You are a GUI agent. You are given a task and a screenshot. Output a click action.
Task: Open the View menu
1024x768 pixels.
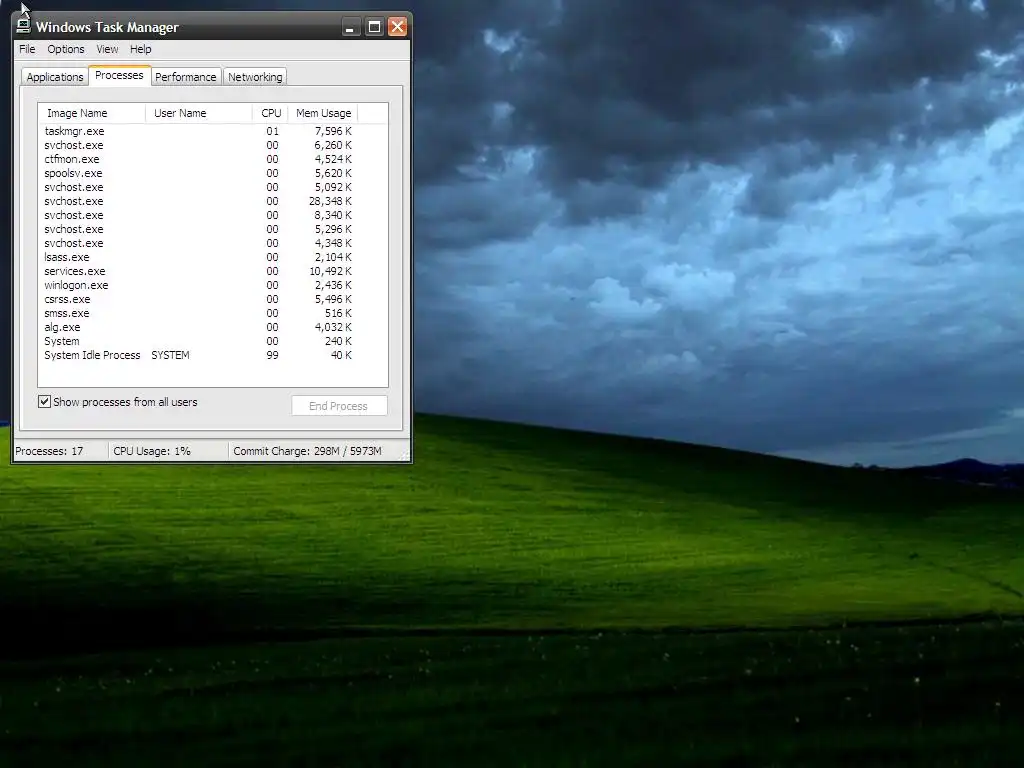[x=107, y=49]
